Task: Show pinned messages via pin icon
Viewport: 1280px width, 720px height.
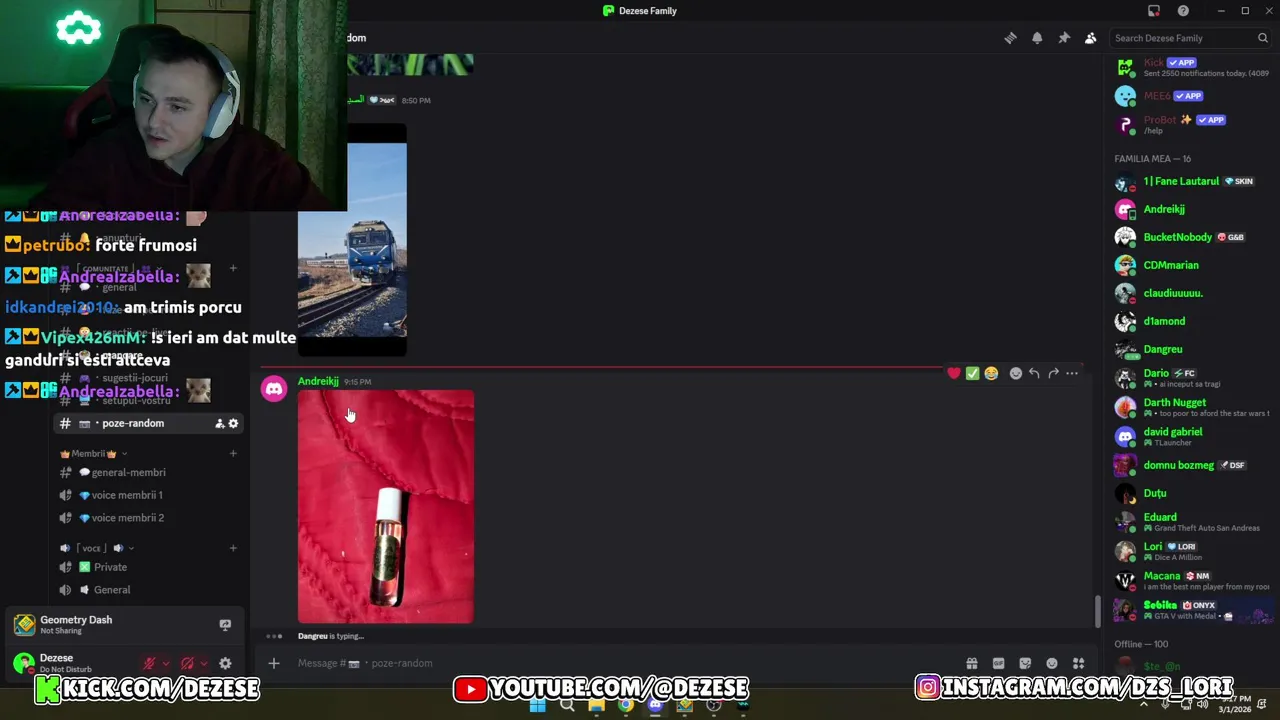Action: [x=1064, y=38]
